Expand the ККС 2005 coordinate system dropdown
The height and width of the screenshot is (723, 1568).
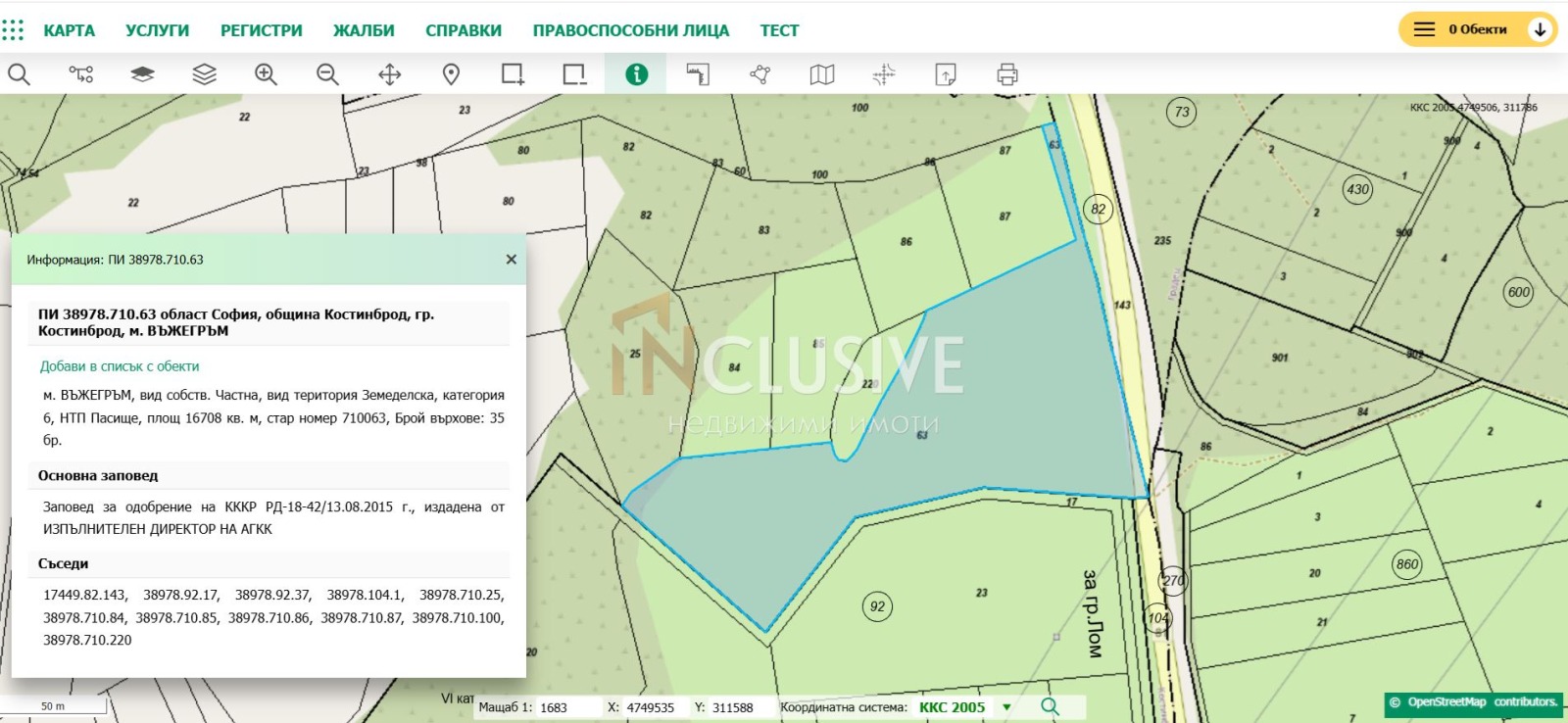1006,707
